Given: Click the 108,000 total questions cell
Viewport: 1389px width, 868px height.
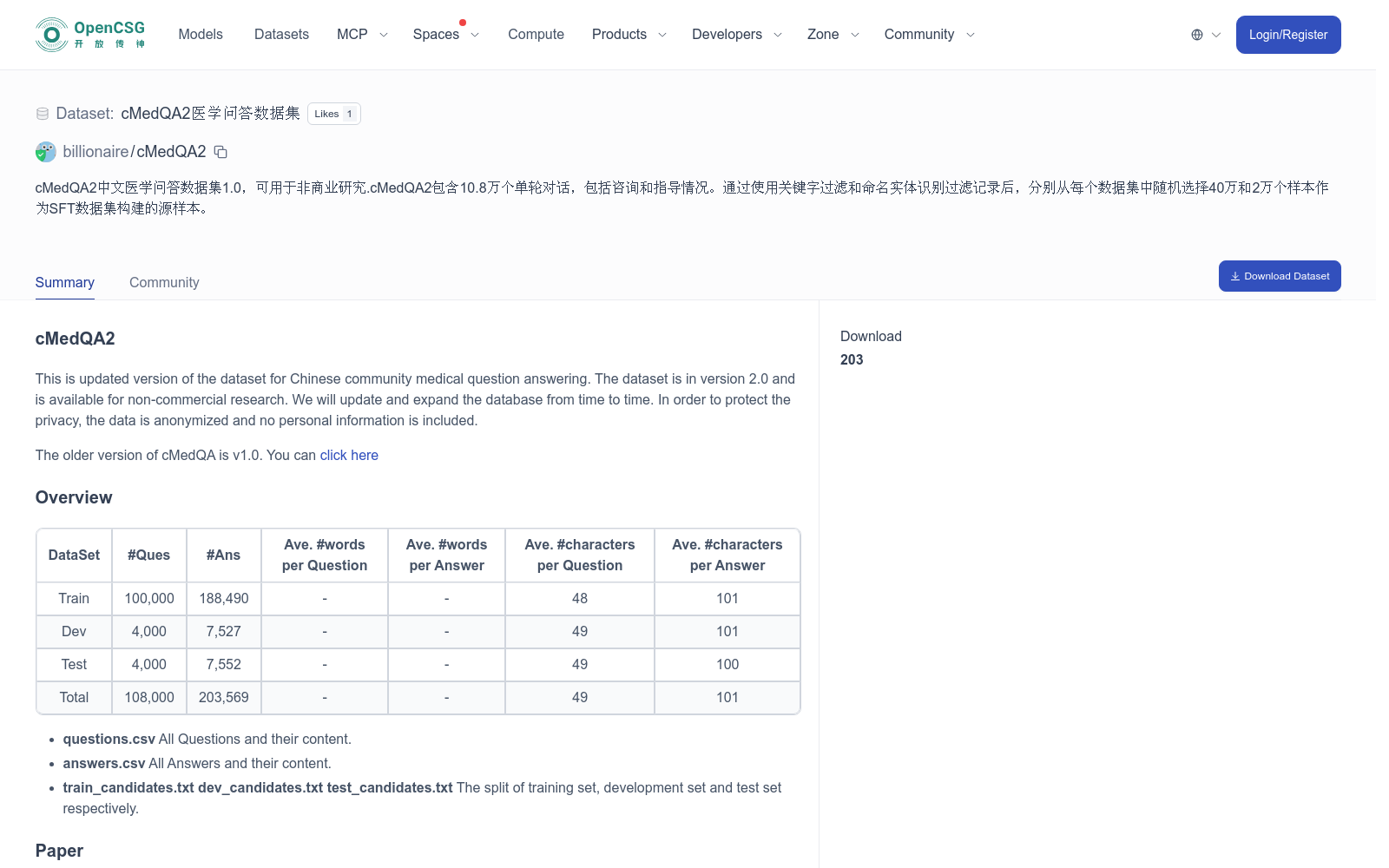Looking at the screenshot, I should tap(149, 698).
